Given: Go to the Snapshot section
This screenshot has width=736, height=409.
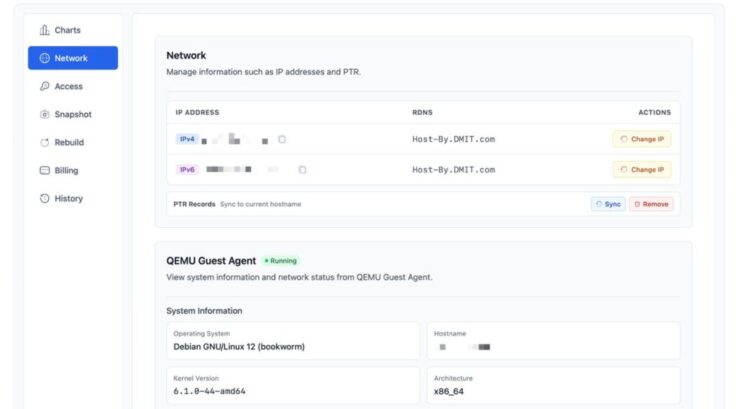Looking at the screenshot, I should point(73,114).
